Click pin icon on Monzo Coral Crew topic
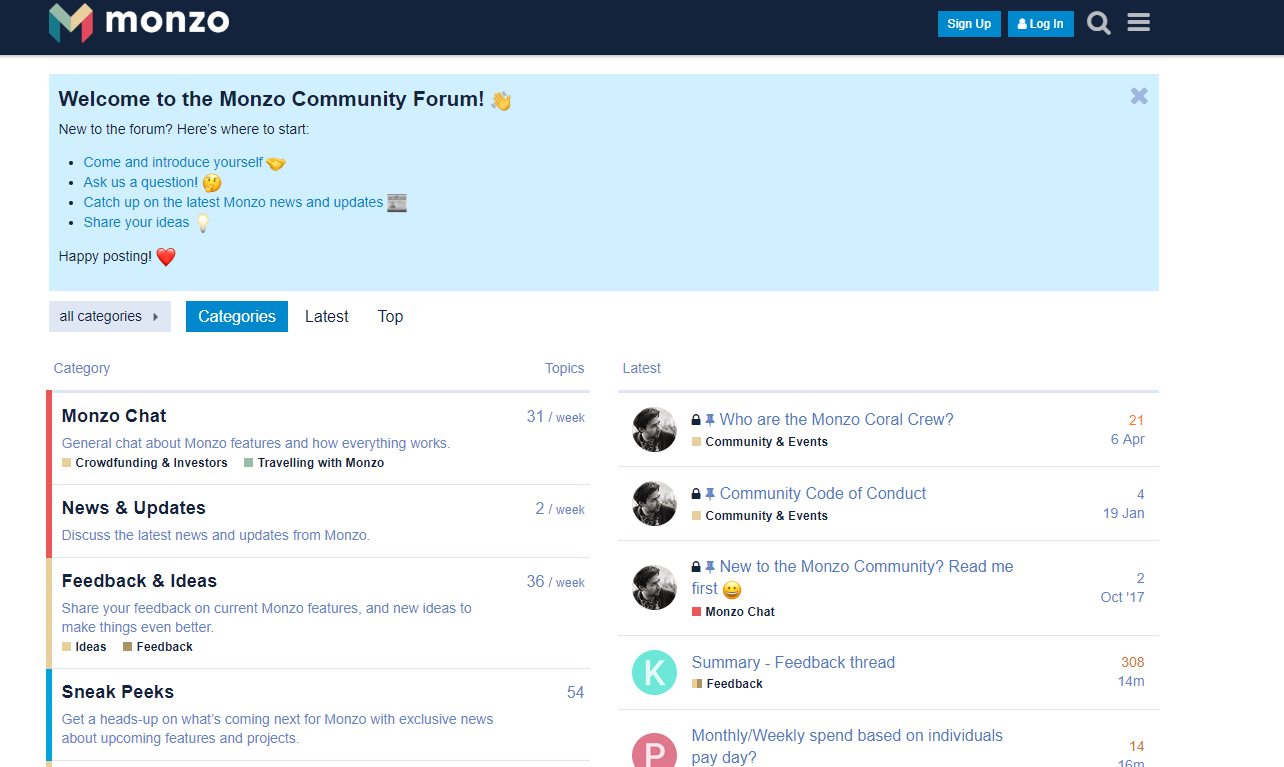1284x767 pixels. pyautogui.click(x=710, y=420)
